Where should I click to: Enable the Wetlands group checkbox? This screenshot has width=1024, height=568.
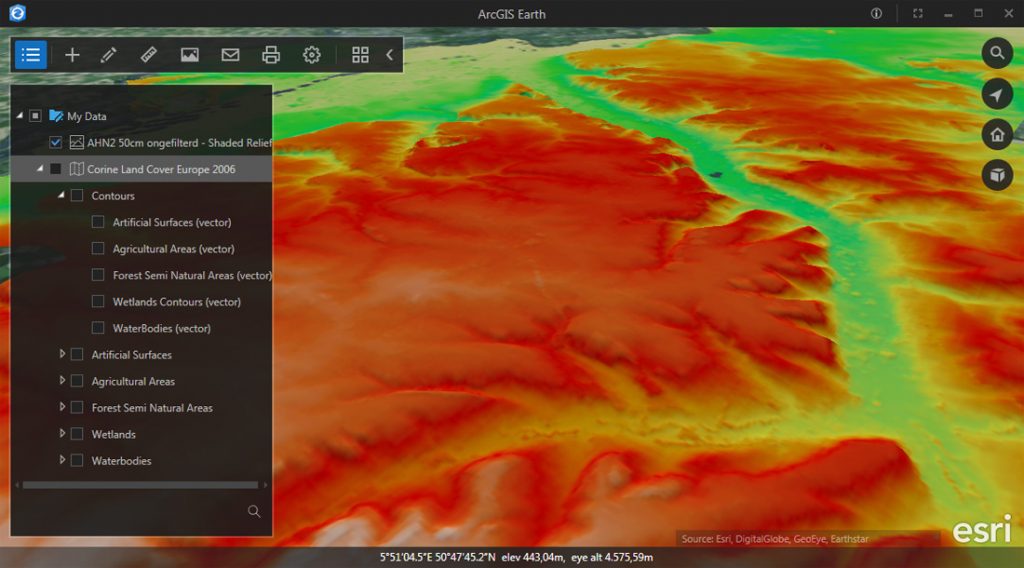76,434
